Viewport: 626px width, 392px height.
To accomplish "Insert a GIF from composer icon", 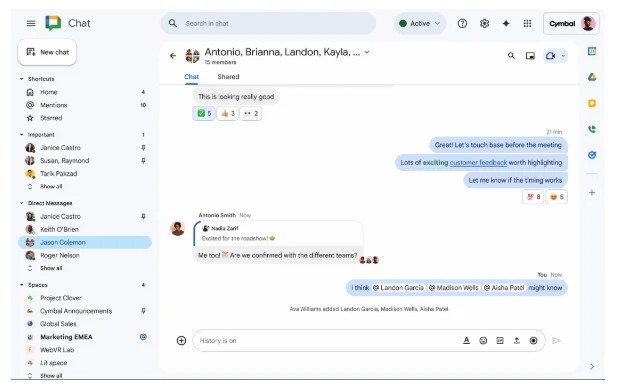I will point(500,341).
